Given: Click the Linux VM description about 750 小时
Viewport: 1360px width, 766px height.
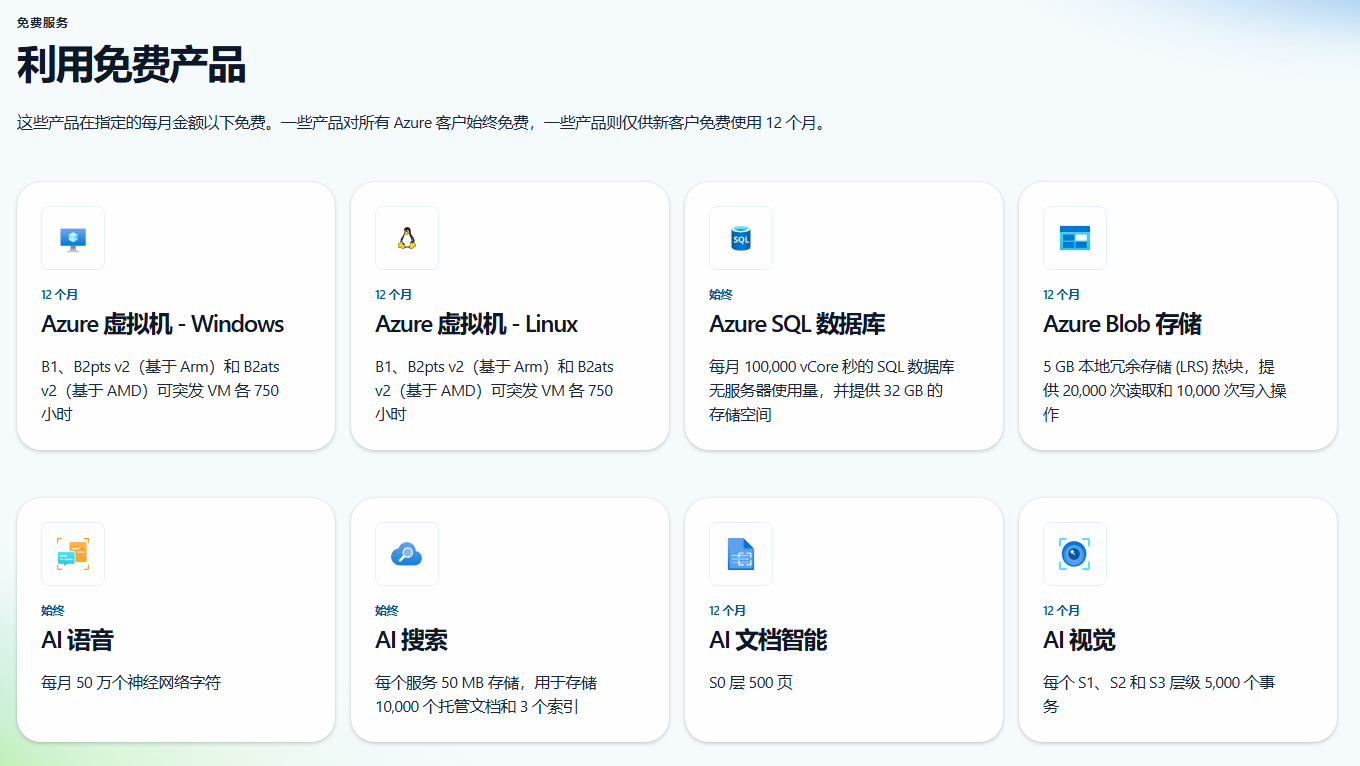Looking at the screenshot, I should 495,390.
